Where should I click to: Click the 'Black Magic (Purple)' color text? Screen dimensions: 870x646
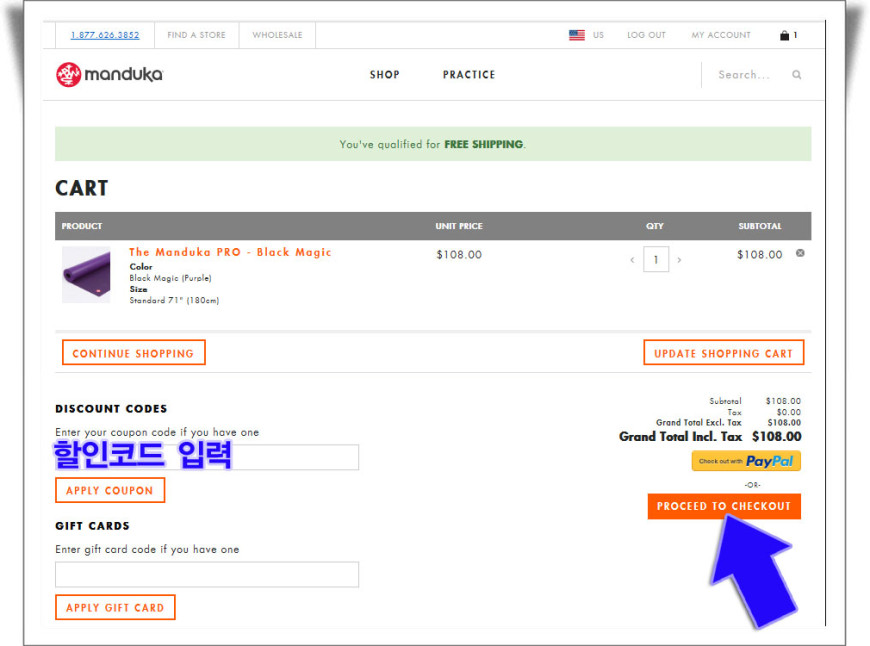click(x=170, y=278)
